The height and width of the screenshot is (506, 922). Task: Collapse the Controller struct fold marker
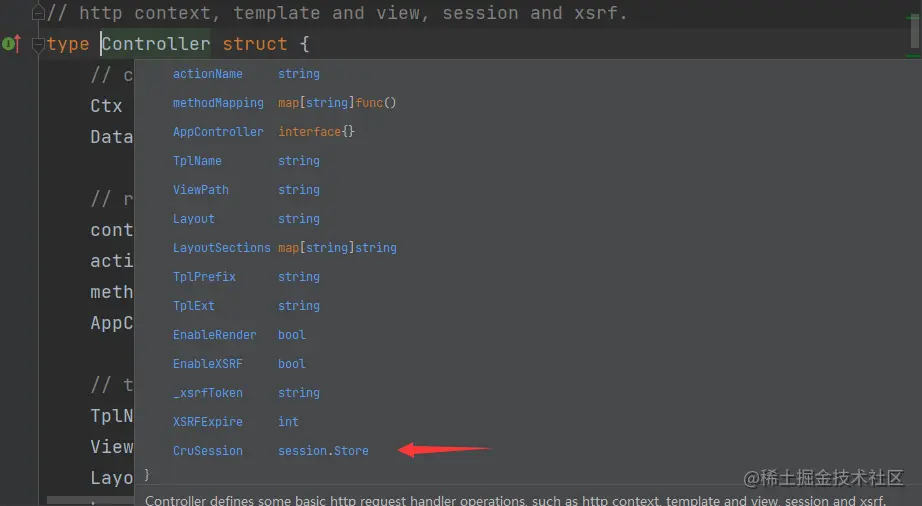[38, 45]
